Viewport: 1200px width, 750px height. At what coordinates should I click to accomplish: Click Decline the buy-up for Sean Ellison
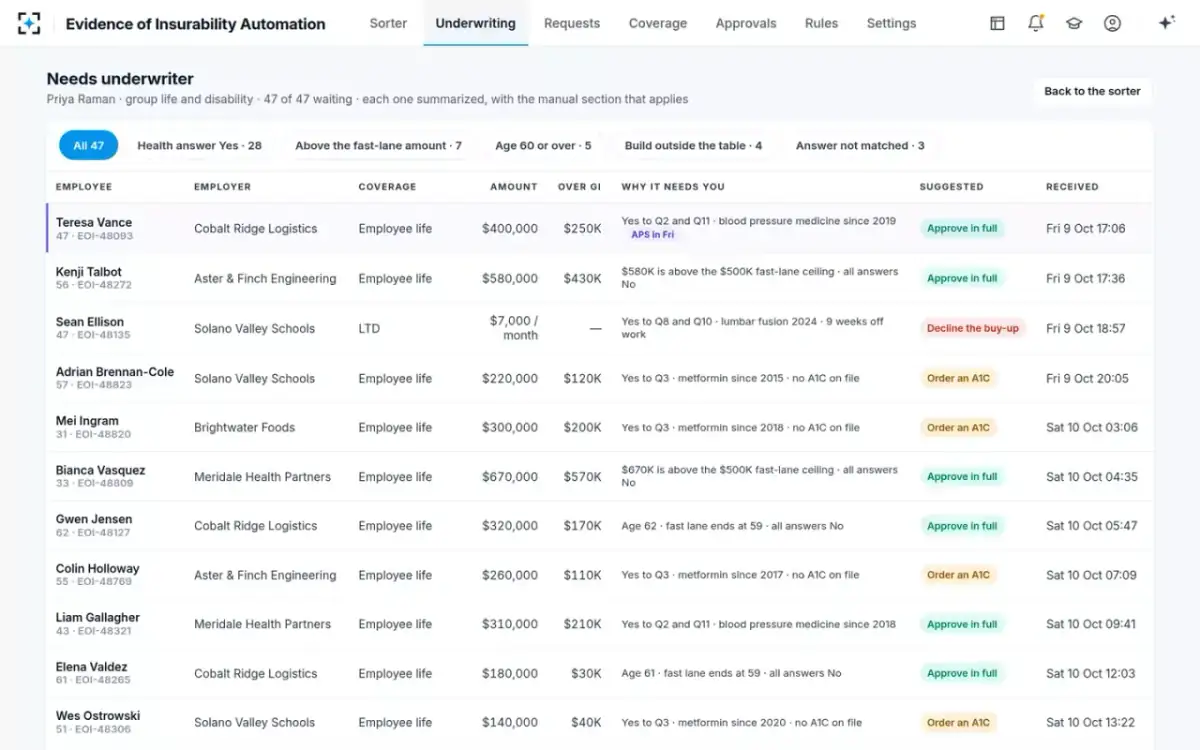click(973, 328)
